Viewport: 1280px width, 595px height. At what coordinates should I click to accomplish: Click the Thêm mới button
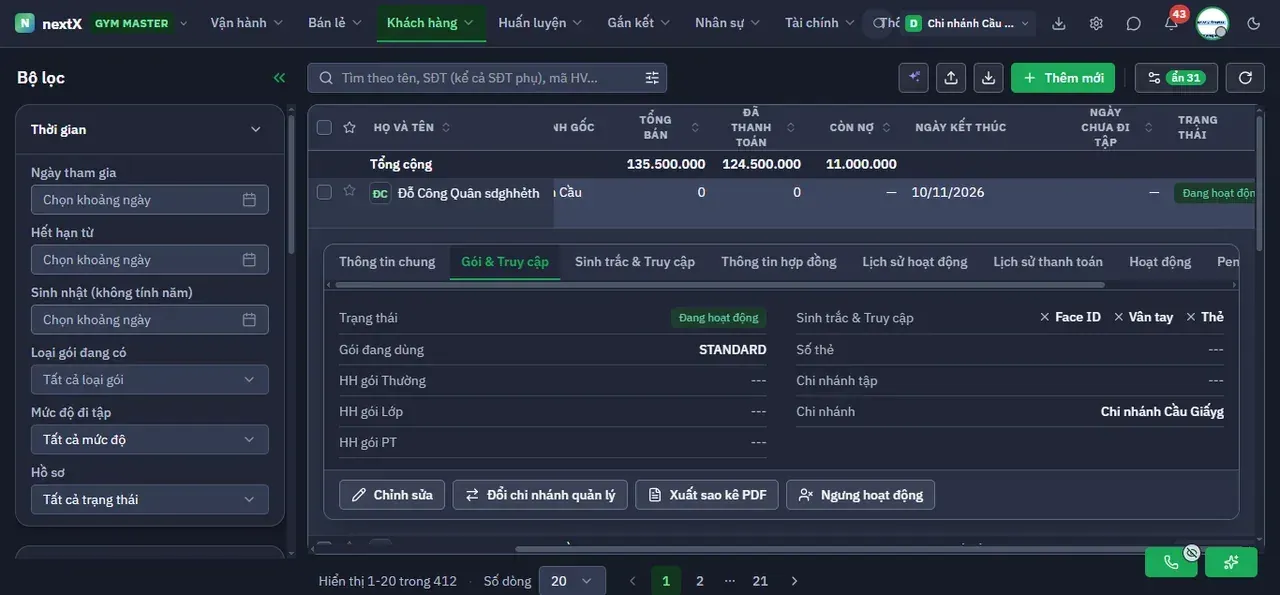(x=1063, y=78)
